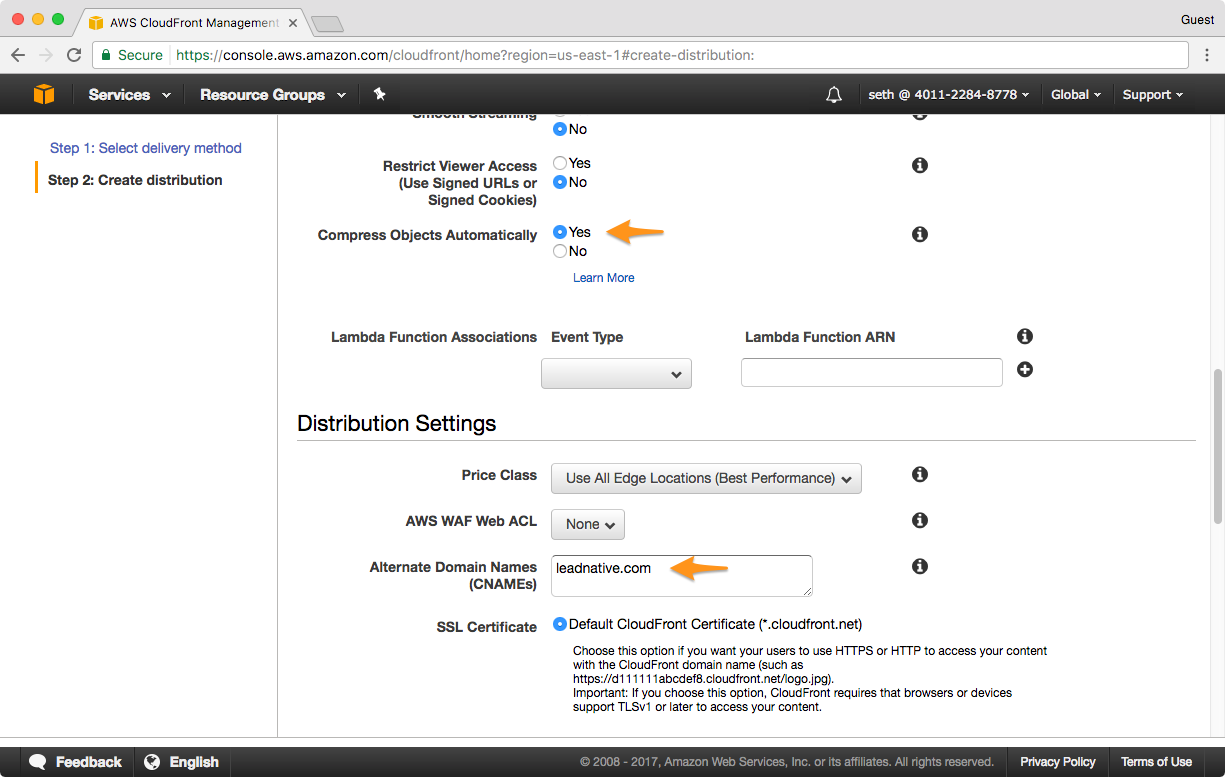Open the Price Class dropdown

click(706, 478)
